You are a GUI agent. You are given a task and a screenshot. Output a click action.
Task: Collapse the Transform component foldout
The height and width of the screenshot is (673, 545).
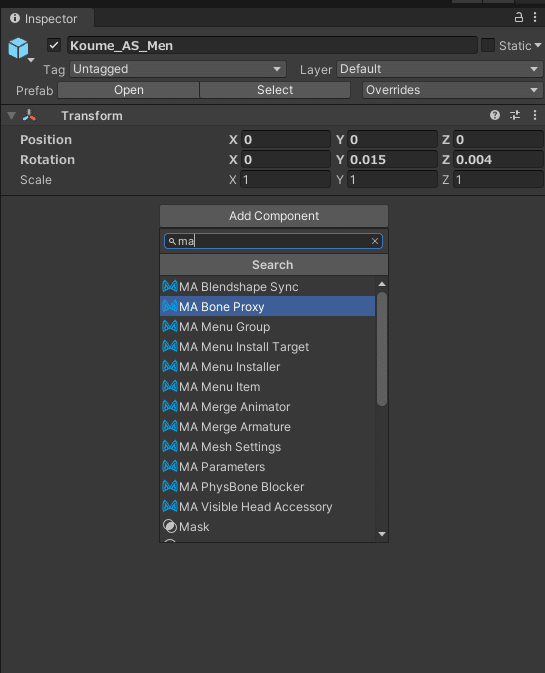(x=12, y=115)
